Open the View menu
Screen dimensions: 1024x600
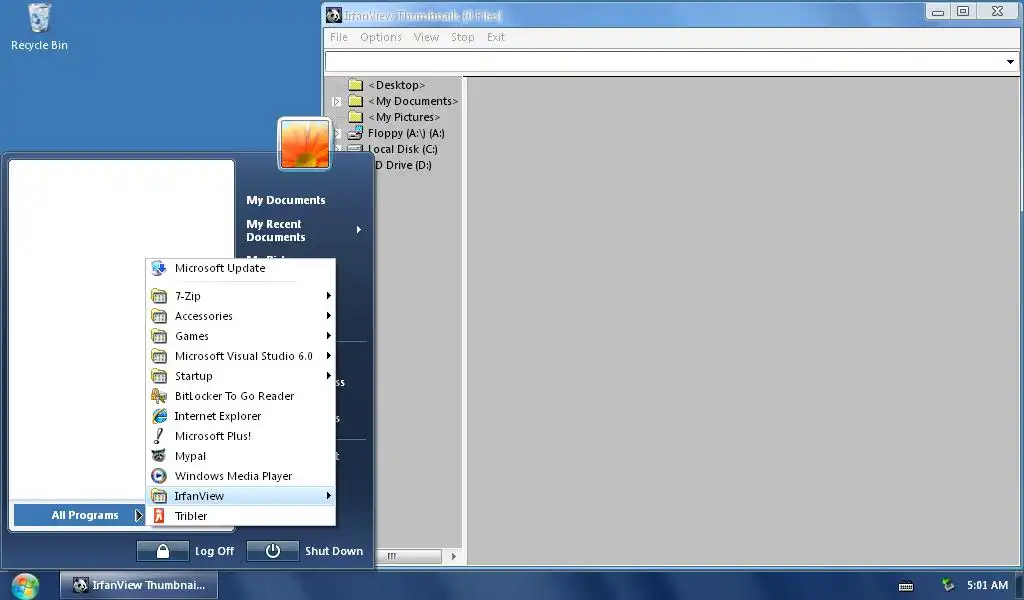[426, 37]
